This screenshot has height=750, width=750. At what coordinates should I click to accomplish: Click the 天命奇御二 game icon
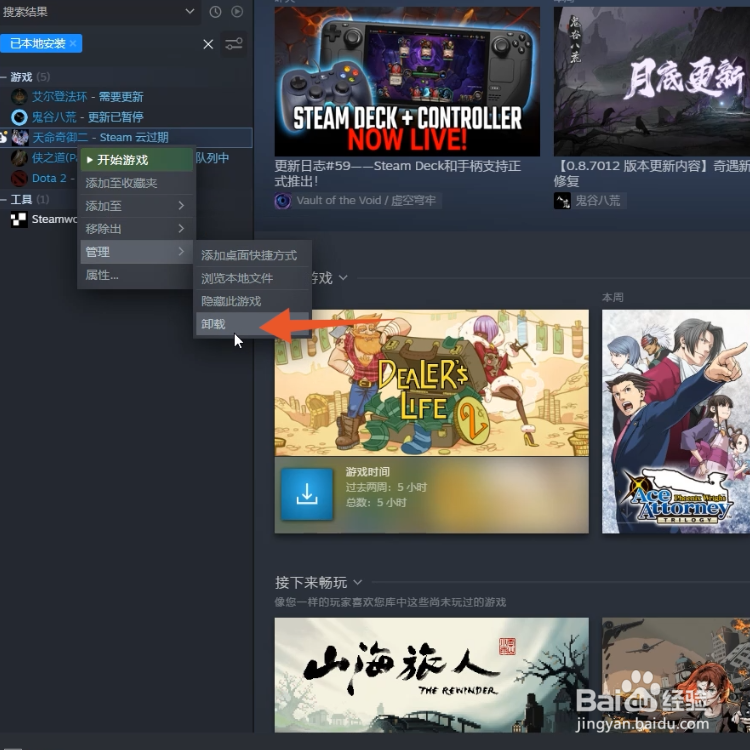(20, 138)
